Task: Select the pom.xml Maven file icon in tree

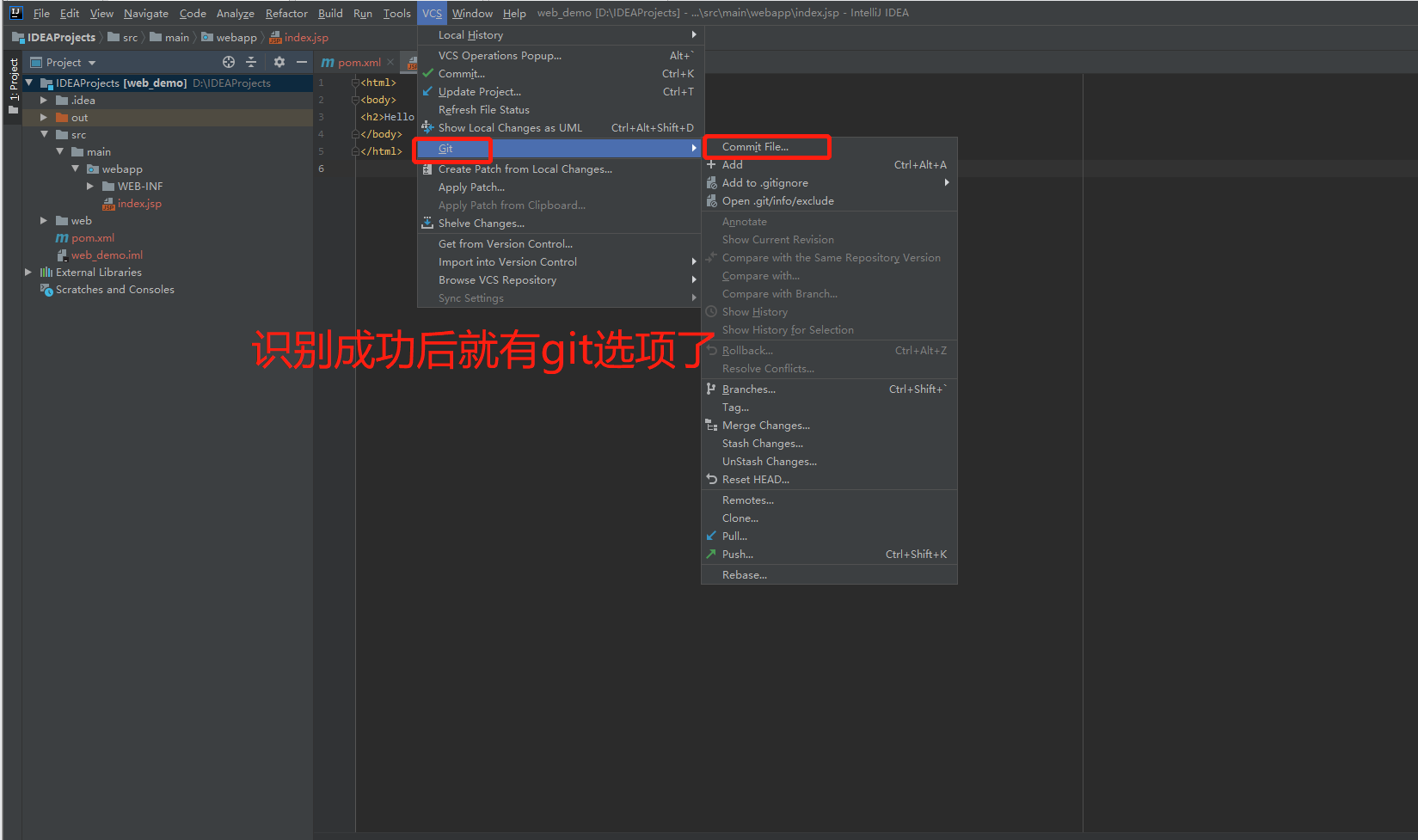Action: coord(62,238)
